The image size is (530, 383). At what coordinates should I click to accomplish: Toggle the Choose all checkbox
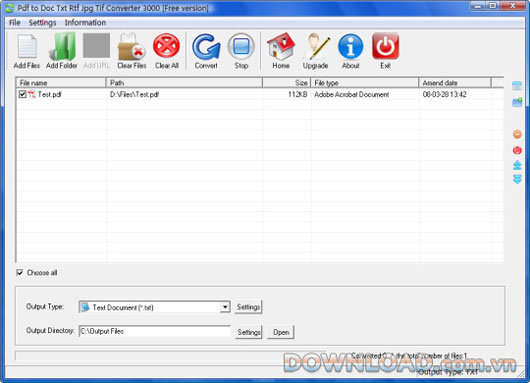click(20, 272)
